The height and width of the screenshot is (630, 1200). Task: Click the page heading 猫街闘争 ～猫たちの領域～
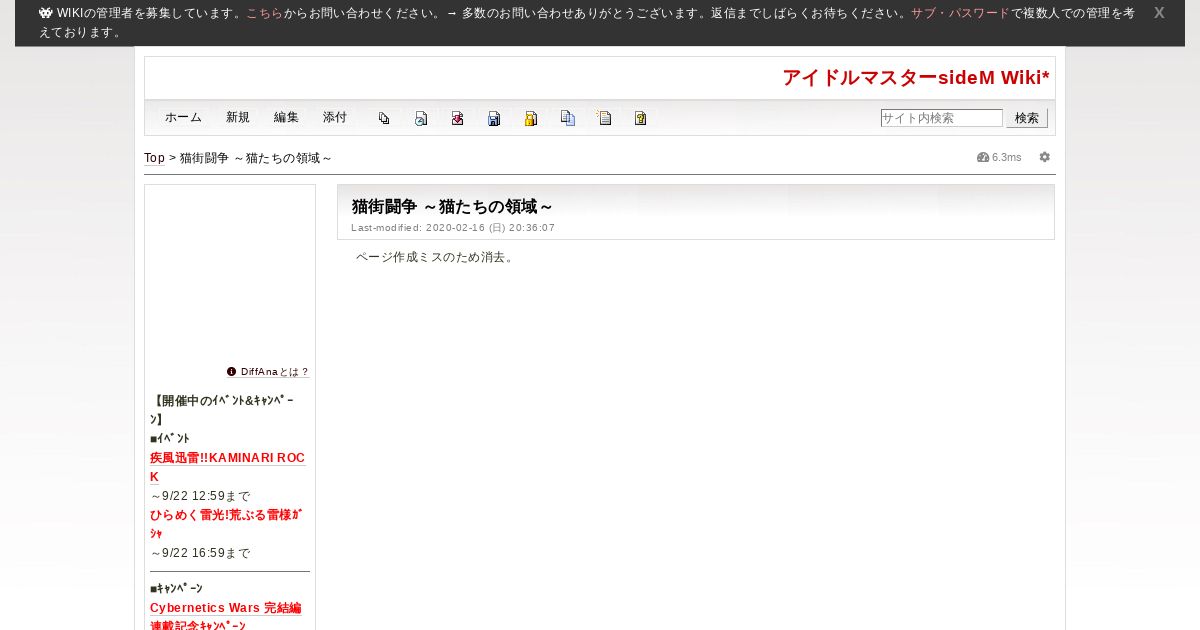pos(452,206)
